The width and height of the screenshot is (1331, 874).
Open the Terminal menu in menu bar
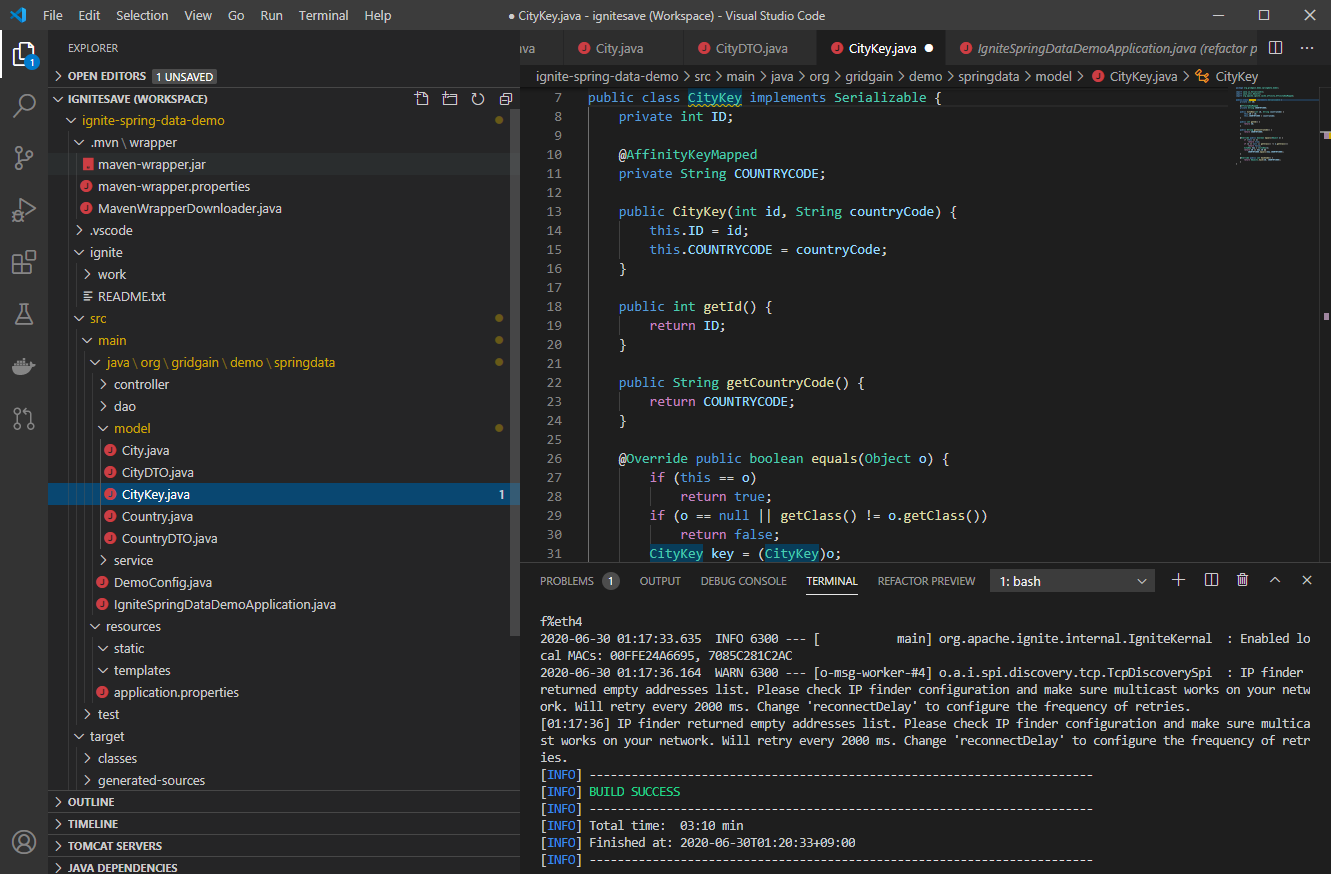pyautogui.click(x=324, y=15)
